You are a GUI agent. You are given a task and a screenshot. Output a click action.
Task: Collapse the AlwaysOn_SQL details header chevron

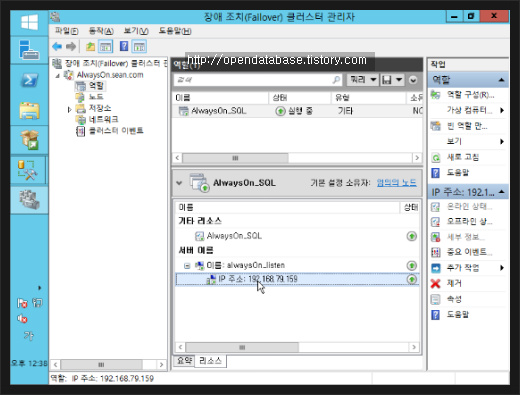pos(179,183)
